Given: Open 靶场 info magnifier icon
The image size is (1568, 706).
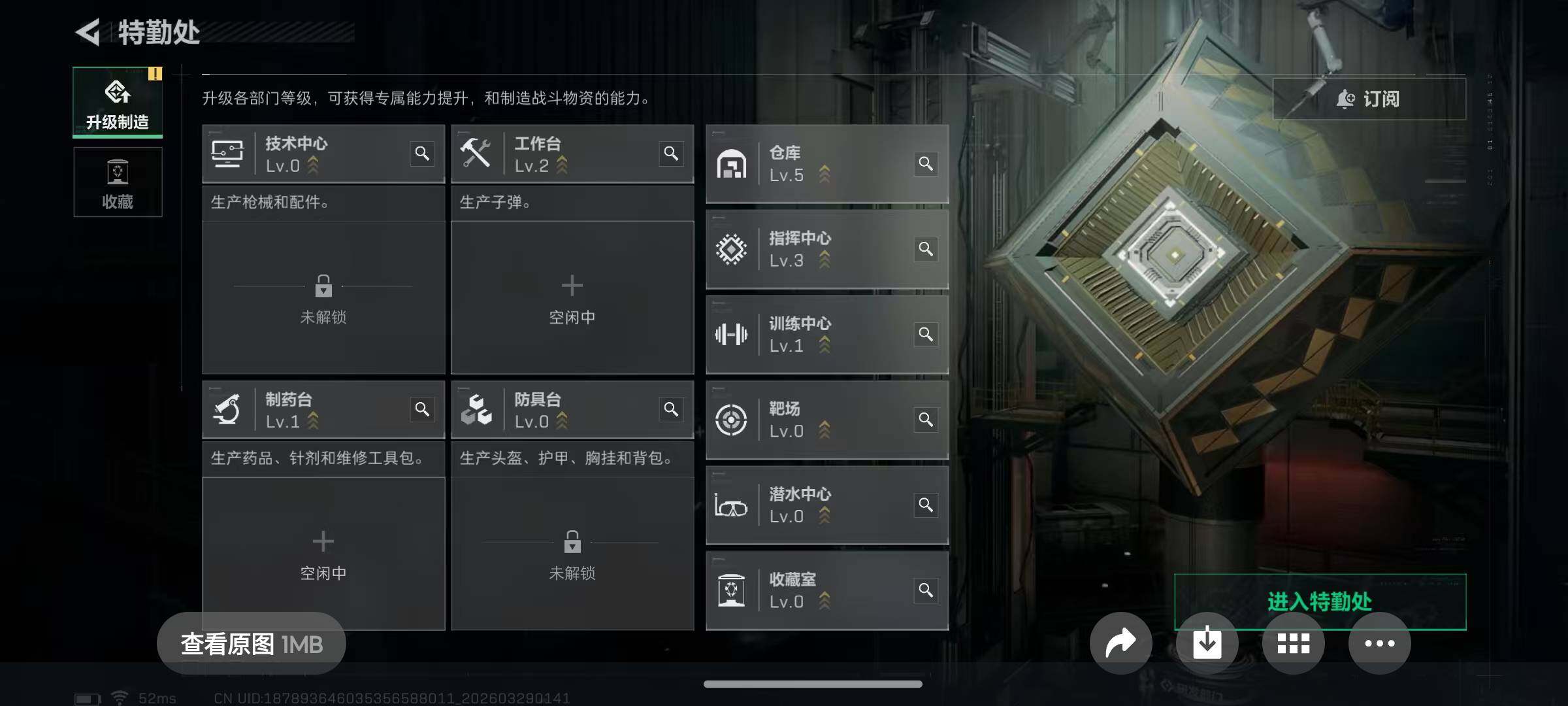Looking at the screenshot, I should 926,420.
